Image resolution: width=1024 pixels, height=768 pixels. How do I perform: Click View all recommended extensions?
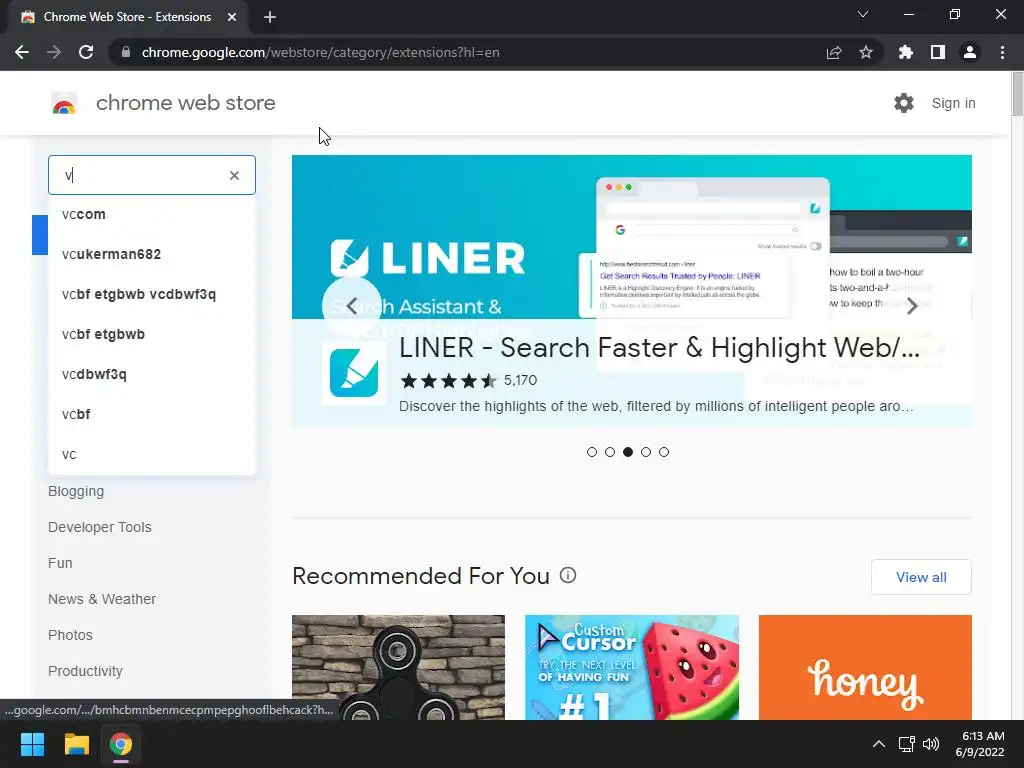[x=921, y=577]
